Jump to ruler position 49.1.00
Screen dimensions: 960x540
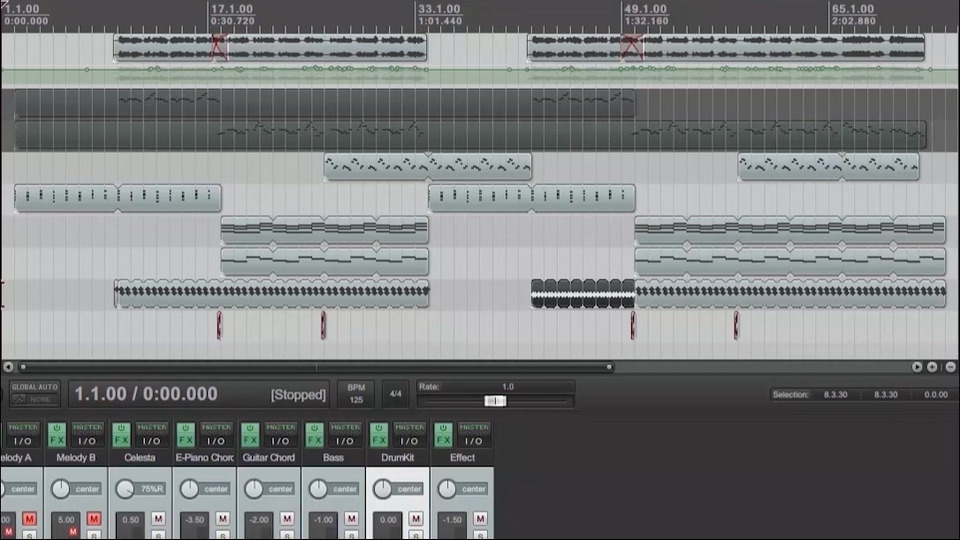(x=645, y=9)
